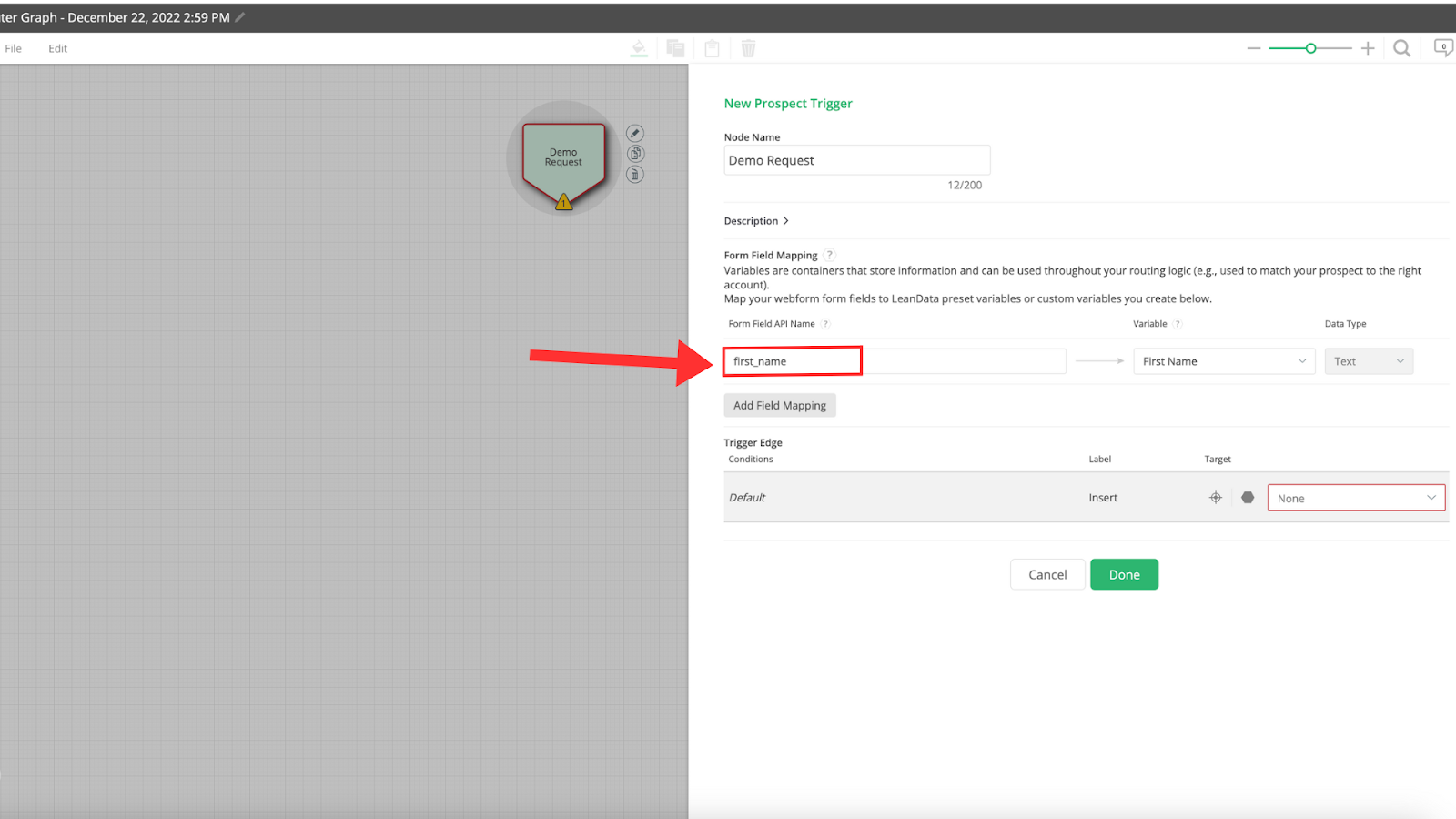Viewport: 1456px width, 819px height.
Task: Click the crosshair target locator icon
Action: click(1215, 498)
